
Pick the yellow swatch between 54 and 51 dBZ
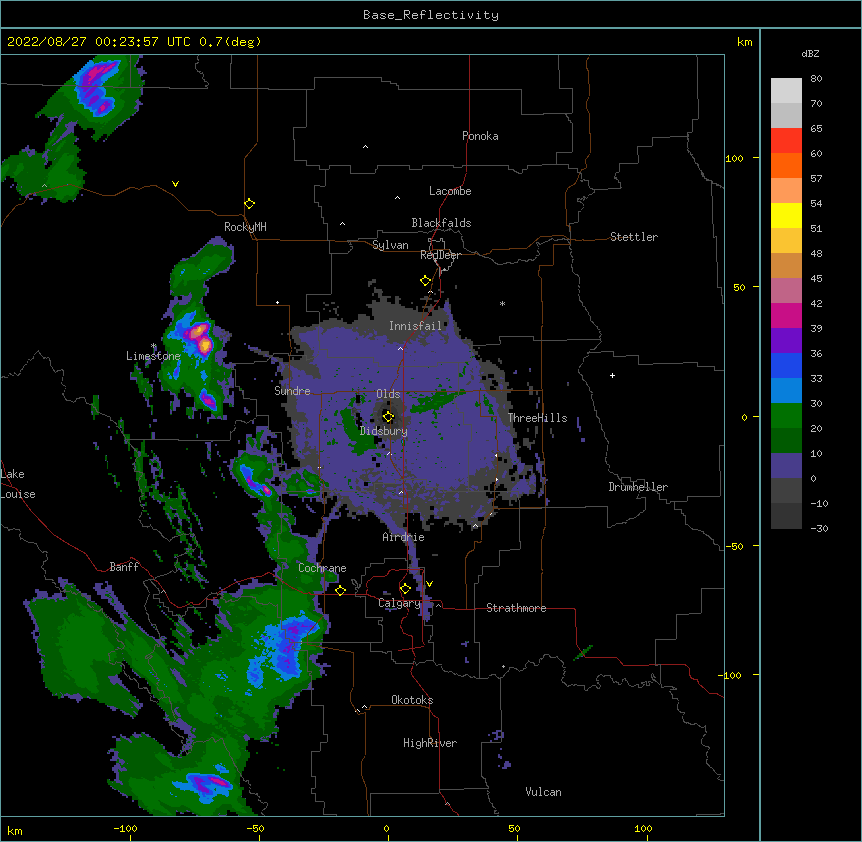tap(786, 215)
